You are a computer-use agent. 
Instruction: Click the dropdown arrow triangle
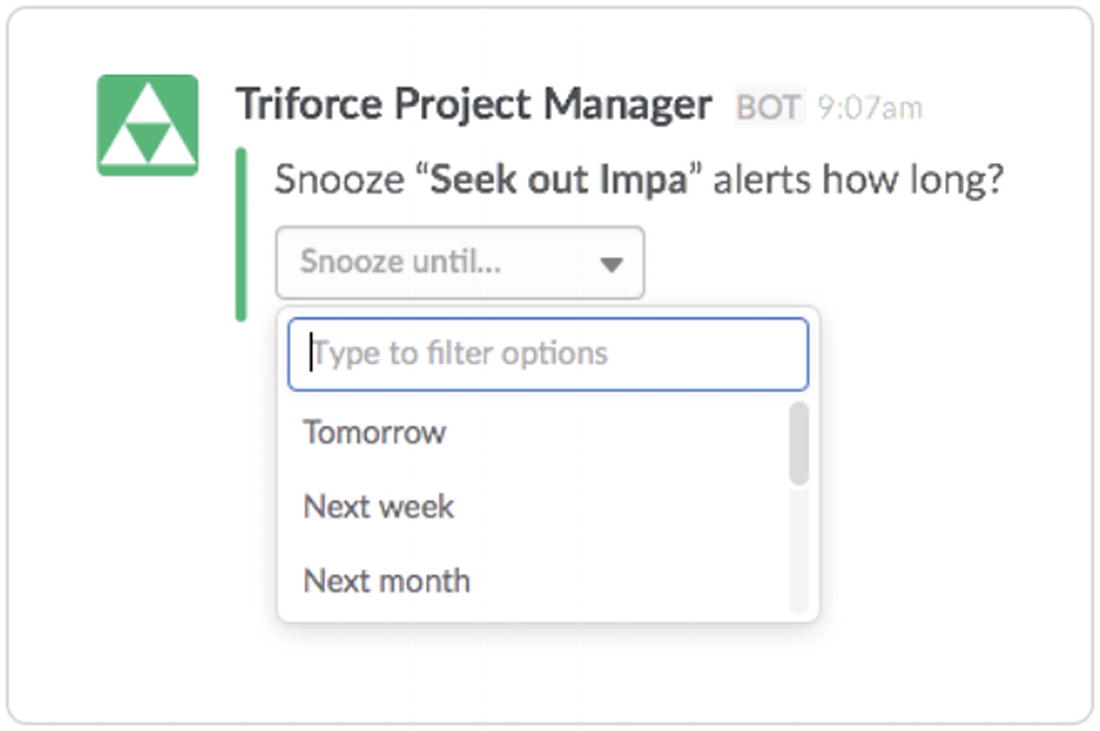tap(611, 265)
